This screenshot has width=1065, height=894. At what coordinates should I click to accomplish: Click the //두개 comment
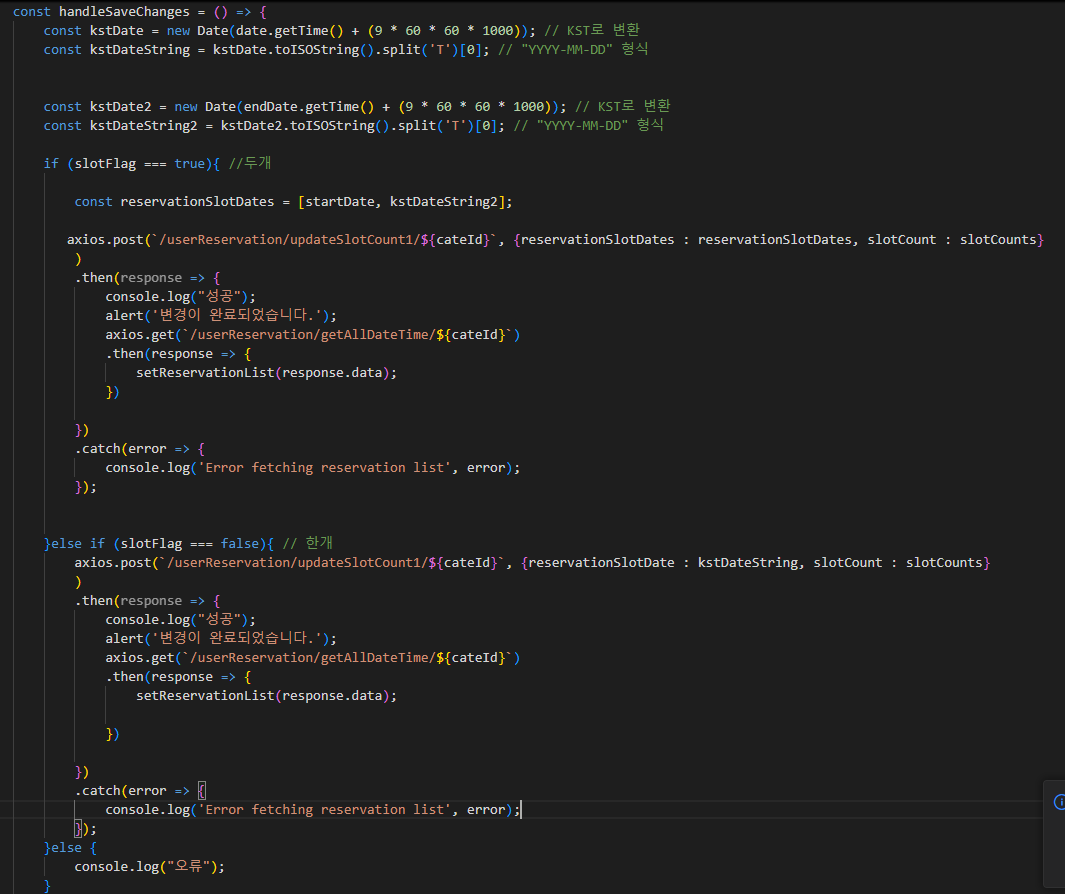250,163
